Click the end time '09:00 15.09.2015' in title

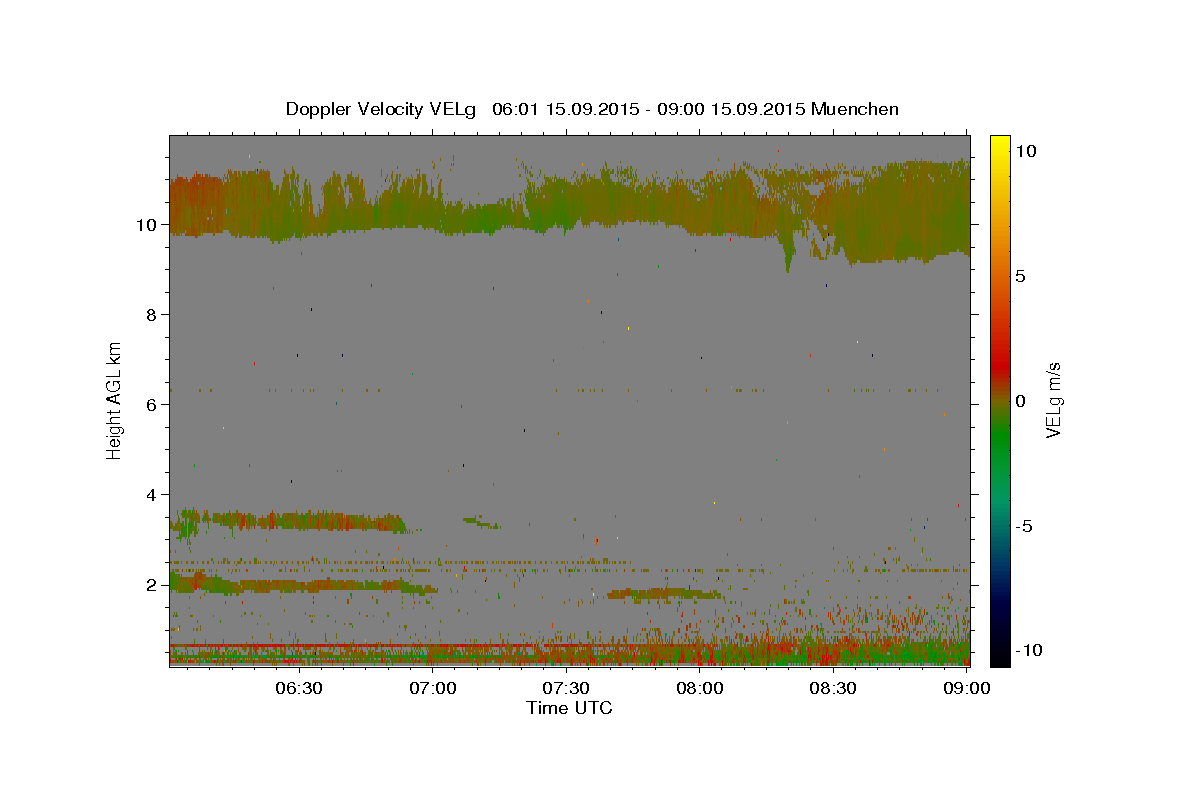[733, 109]
